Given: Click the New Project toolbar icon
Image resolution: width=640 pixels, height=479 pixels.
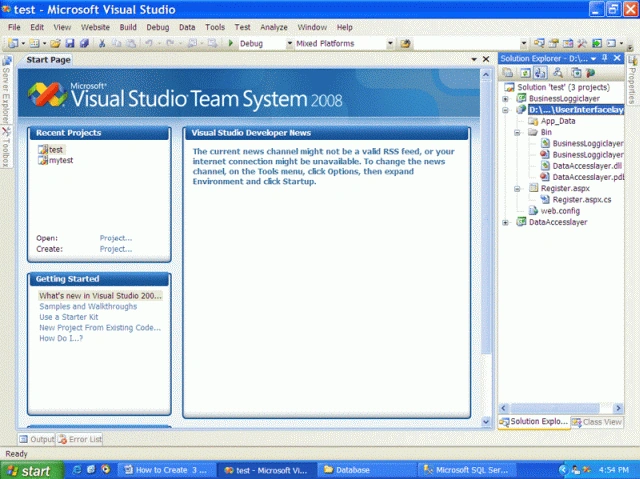Looking at the screenshot, I should (13, 43).
